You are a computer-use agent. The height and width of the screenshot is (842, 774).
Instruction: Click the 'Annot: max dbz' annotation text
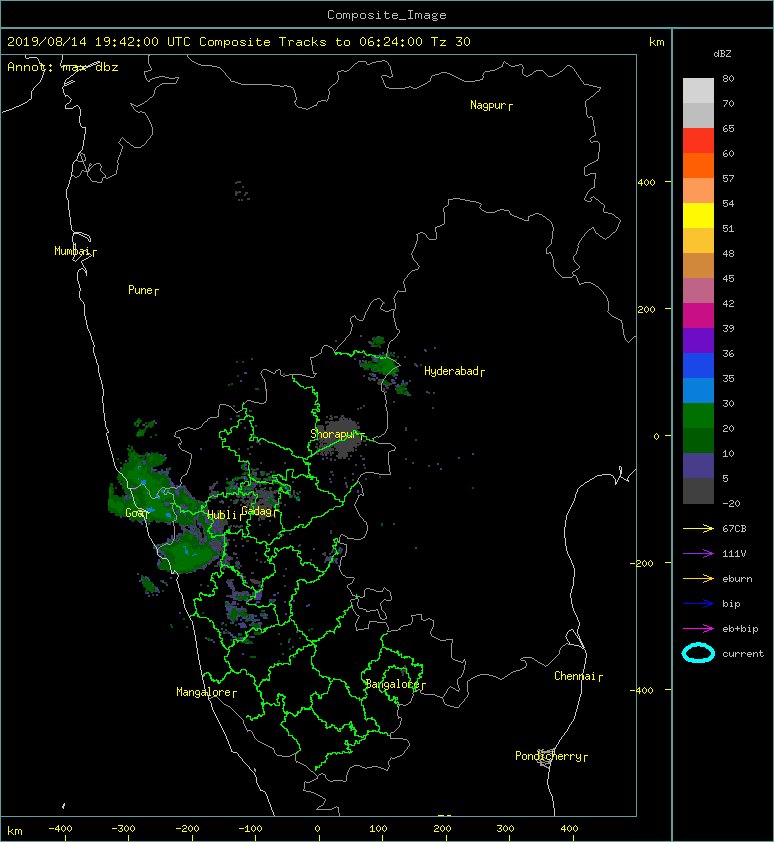click(62, 67)
